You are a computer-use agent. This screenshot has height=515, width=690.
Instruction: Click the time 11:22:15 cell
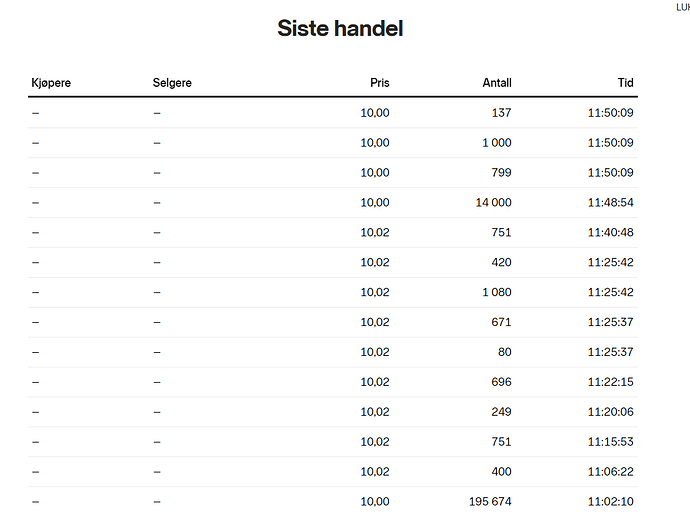(611, 382)
